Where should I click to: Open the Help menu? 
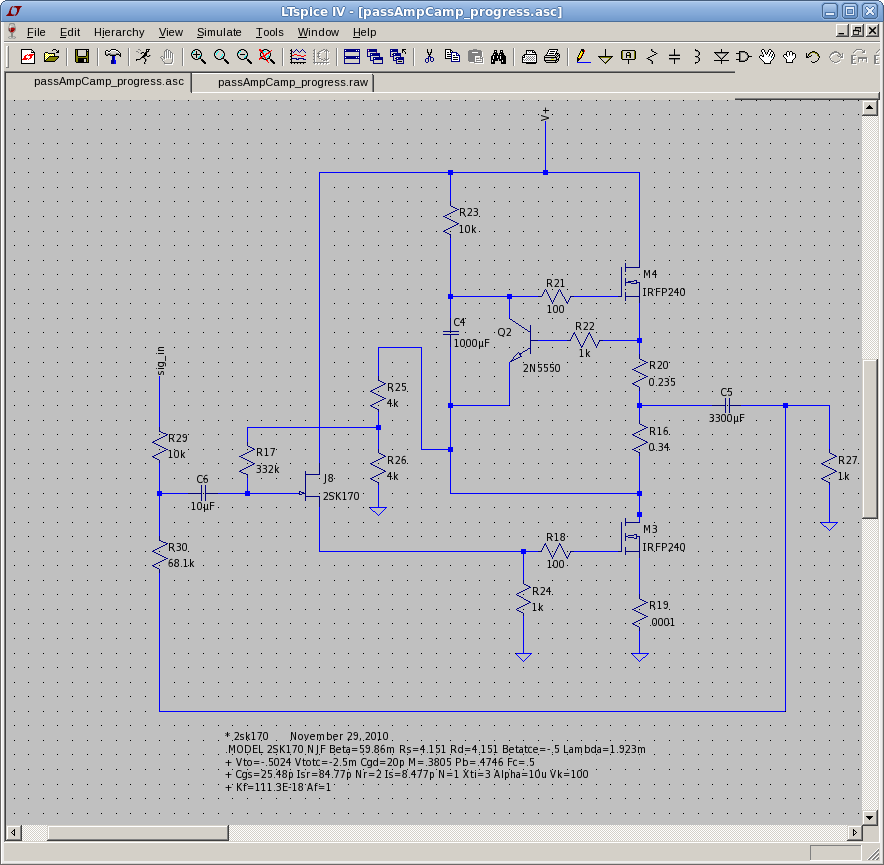(364, 32)
